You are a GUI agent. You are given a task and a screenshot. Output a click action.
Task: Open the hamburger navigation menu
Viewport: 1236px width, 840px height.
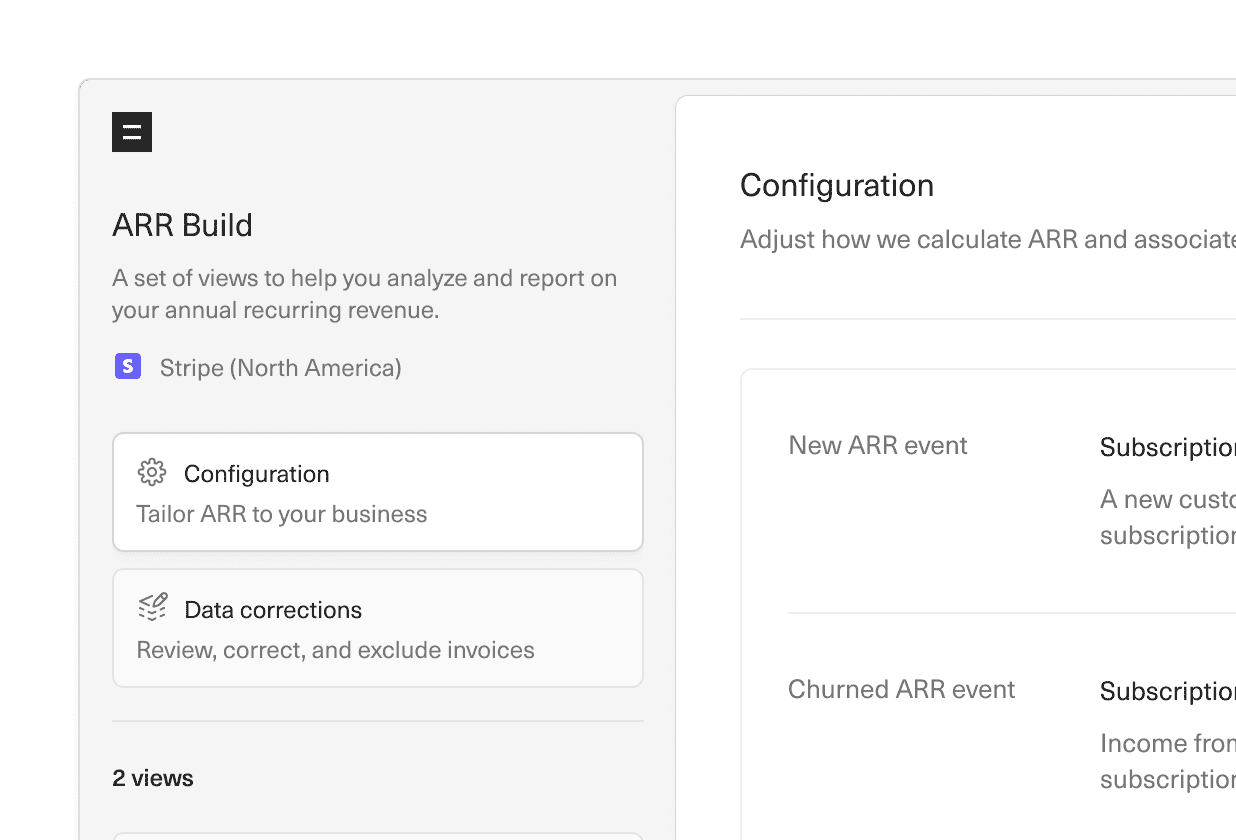click(132, 131)
